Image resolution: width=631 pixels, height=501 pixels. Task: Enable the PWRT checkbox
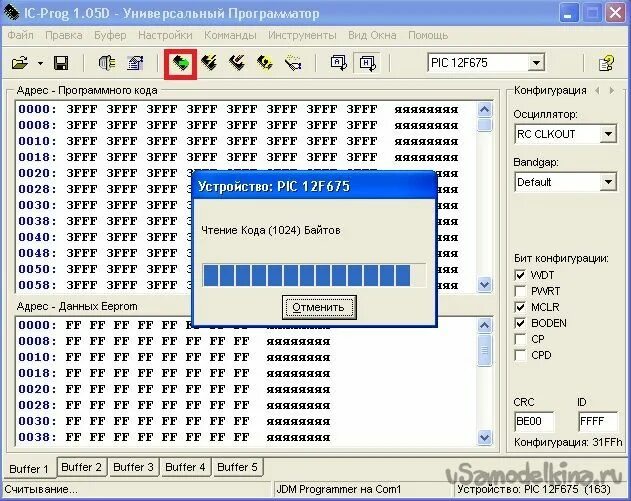[x=520, y=291]
